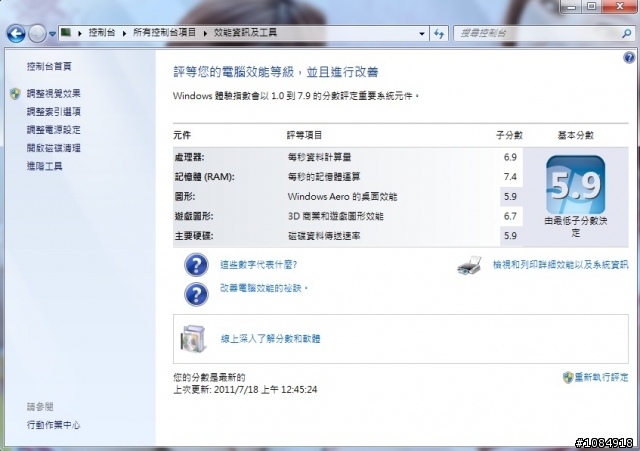Click the 6.9 processor subscore
Viewport: 640px width, 451px height.
pyautogui.click(x=510, y=157)
